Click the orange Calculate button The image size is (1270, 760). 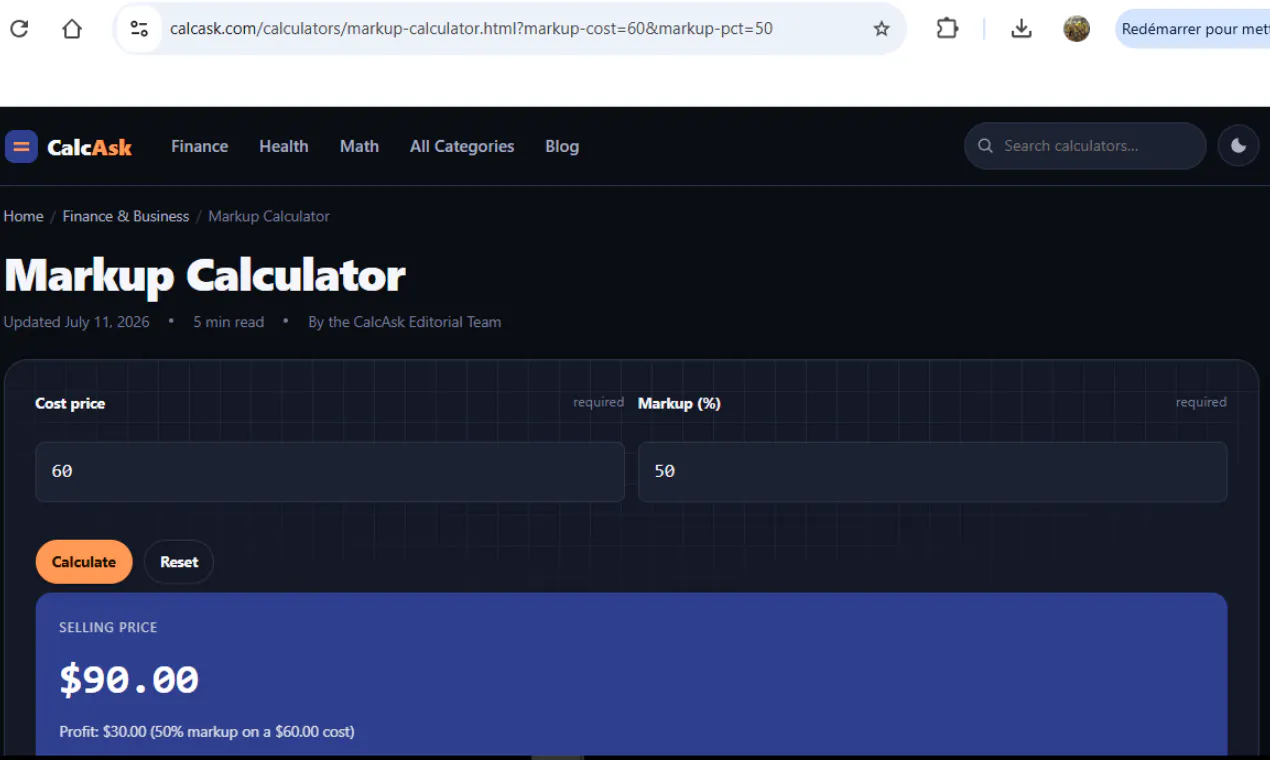84,562
